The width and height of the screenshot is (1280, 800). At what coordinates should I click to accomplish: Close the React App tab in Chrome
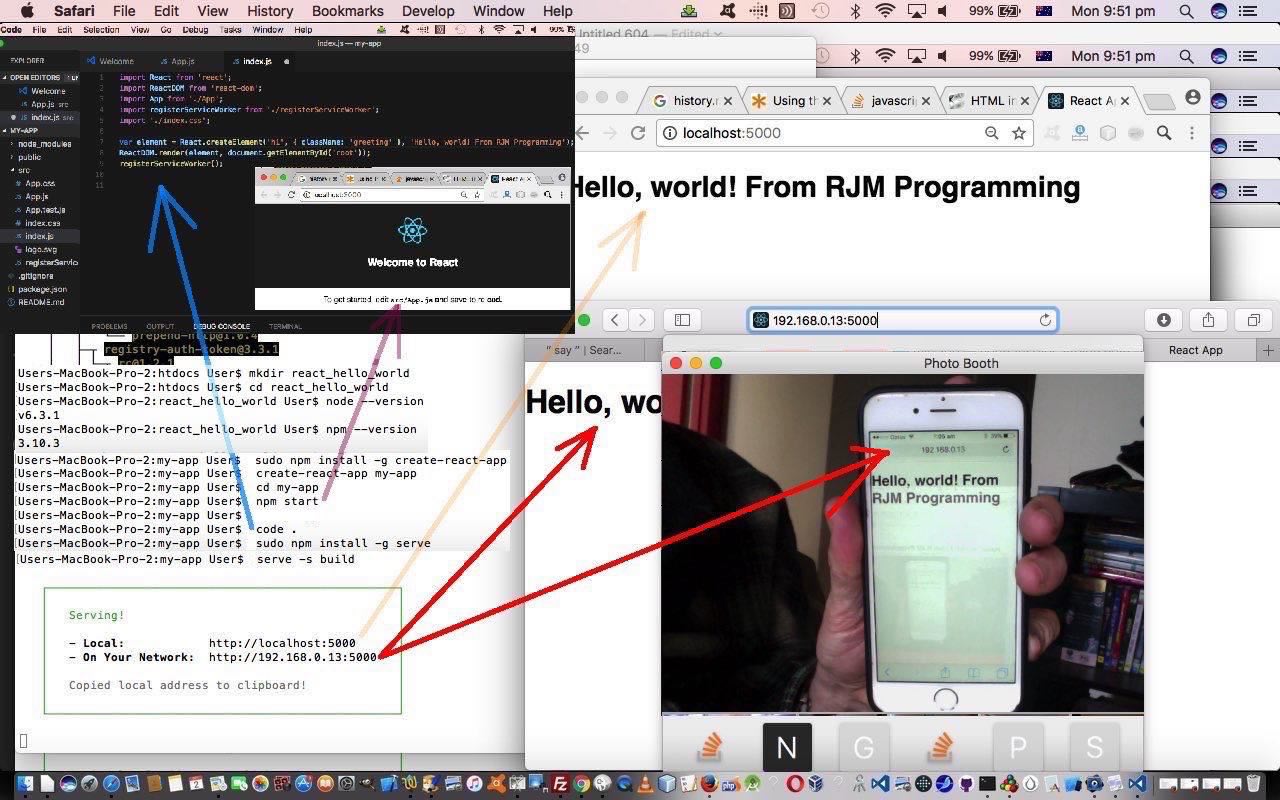click(x=1125, y=101)
